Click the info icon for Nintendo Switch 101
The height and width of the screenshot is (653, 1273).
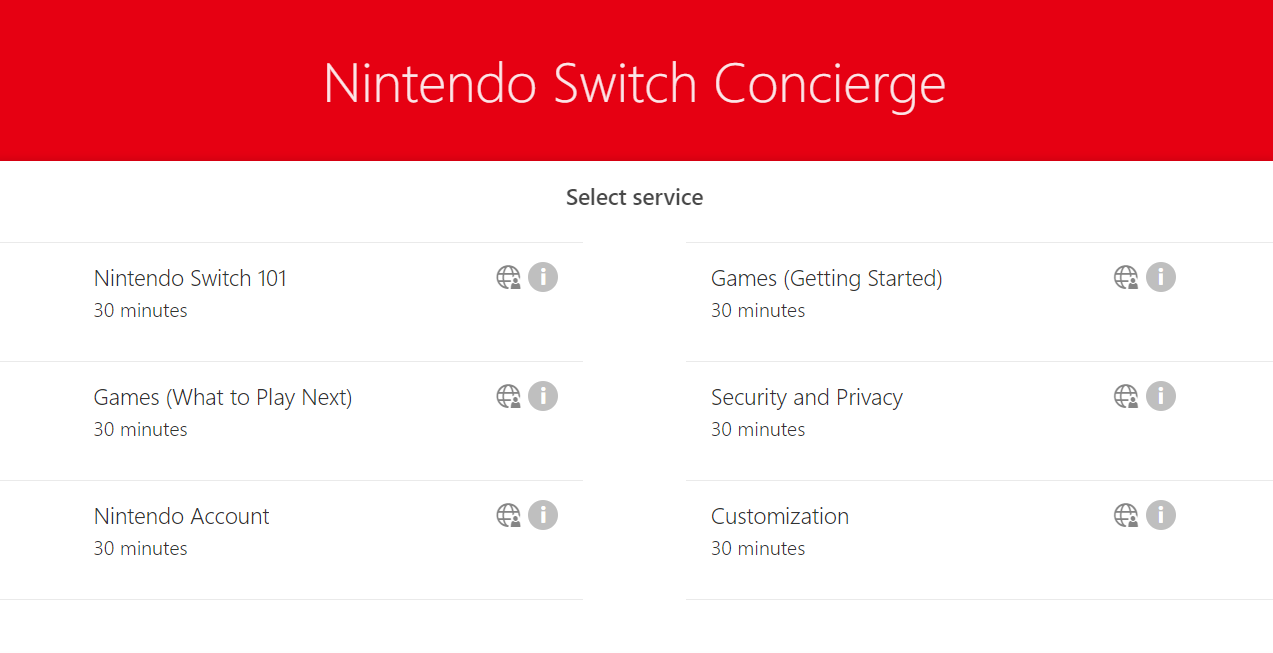543,277
